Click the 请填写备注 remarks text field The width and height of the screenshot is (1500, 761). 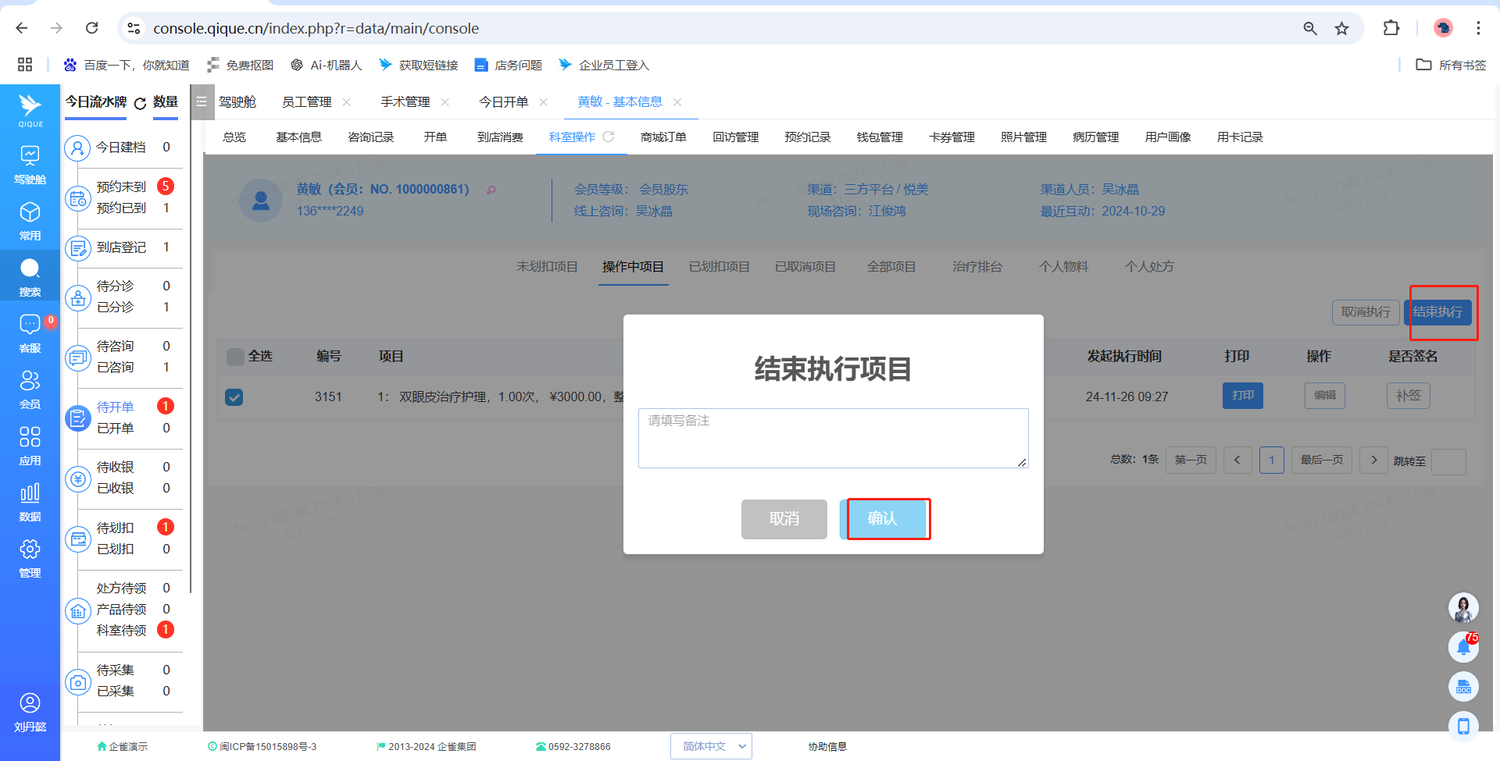click(832, 437)
